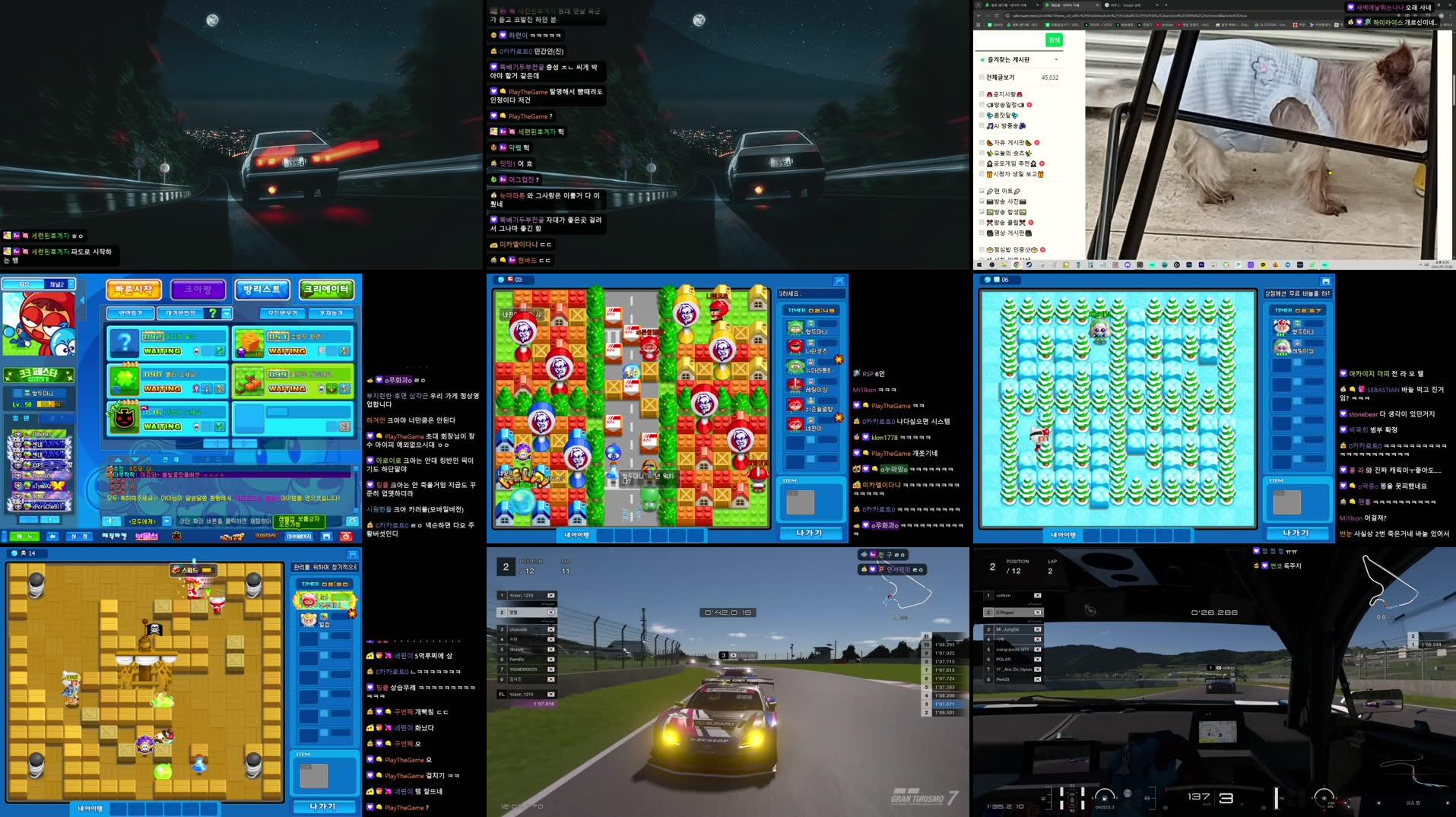This screenshot has width=1456, height=817.
Task: Open 매직마켓 from lobby bottom bar
Action: tap(114, 537)
